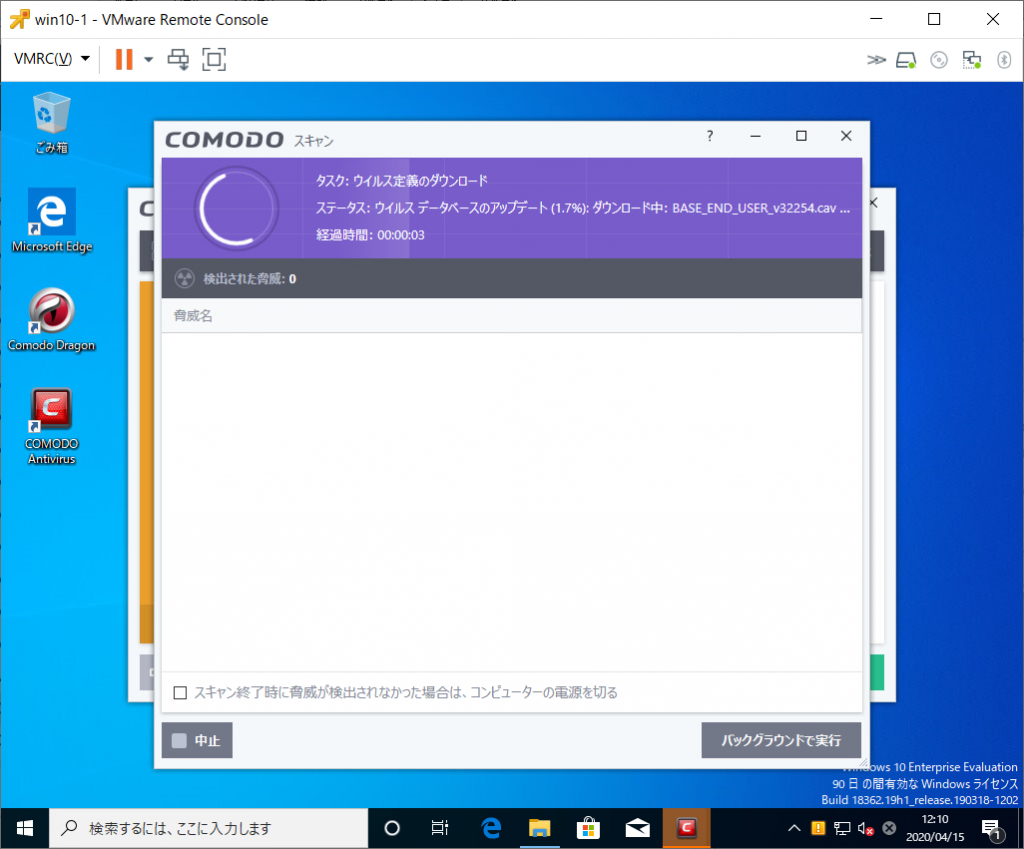Open the Windows Start menu
Viewport: 1024px width, 849px height.
click(x=25, y=828)
